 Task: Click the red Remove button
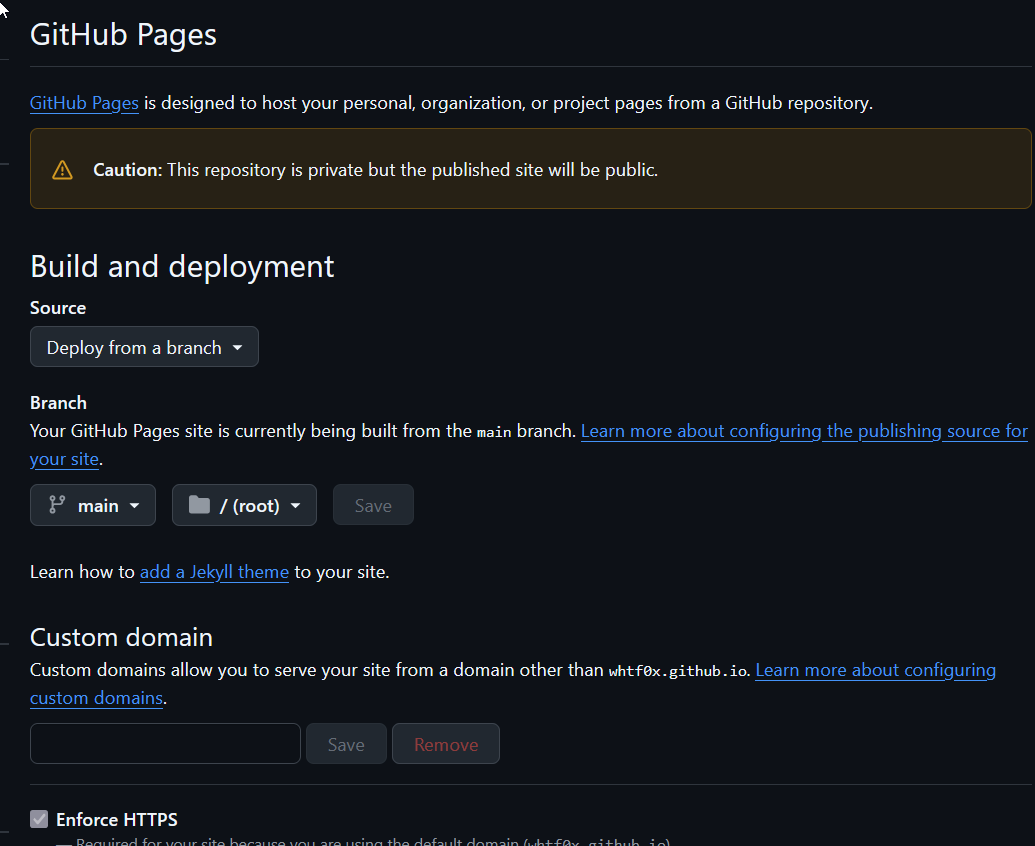[x=445, y=744]
